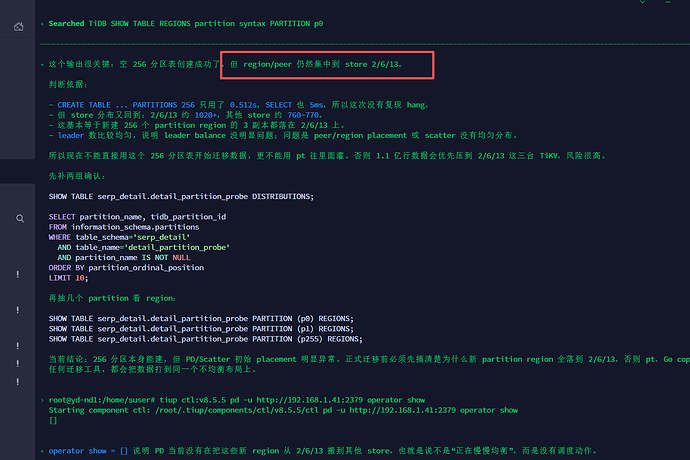Click the heading '先补两组确认:'
Image resolution: width=690 pixels, height=460 pixels.
77,176
